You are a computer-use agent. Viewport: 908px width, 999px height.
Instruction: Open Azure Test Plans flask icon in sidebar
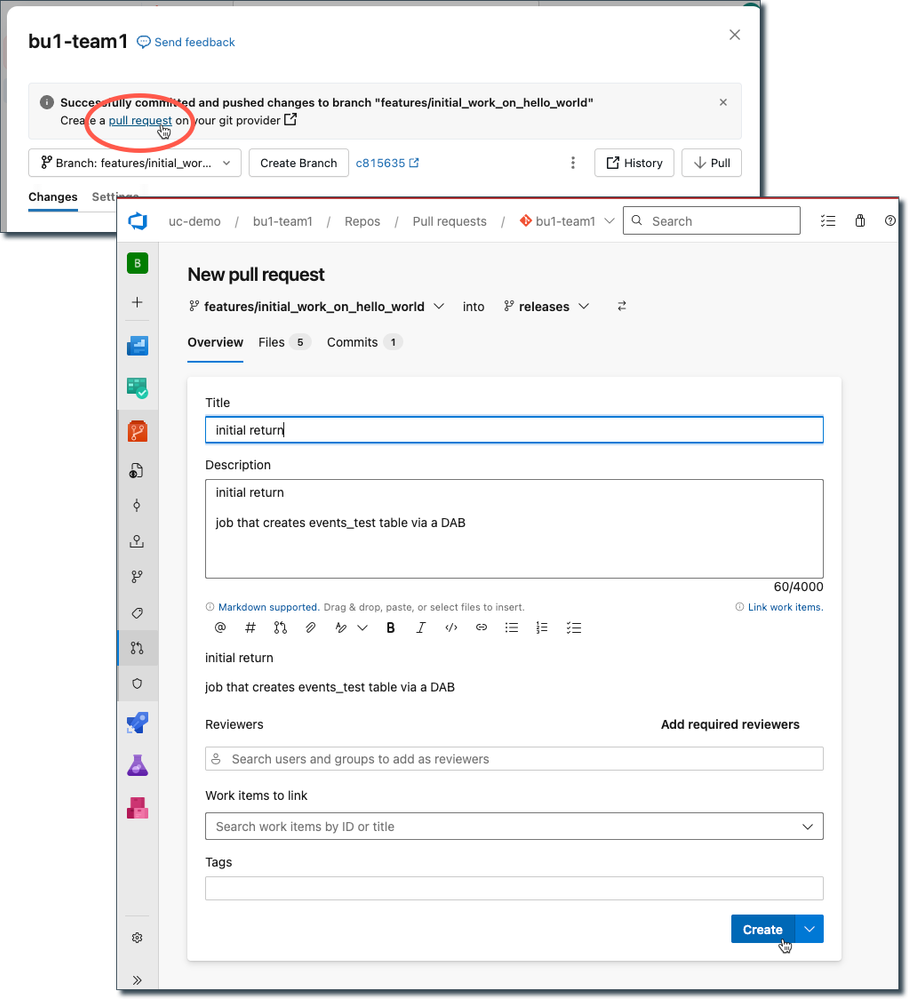137,765
